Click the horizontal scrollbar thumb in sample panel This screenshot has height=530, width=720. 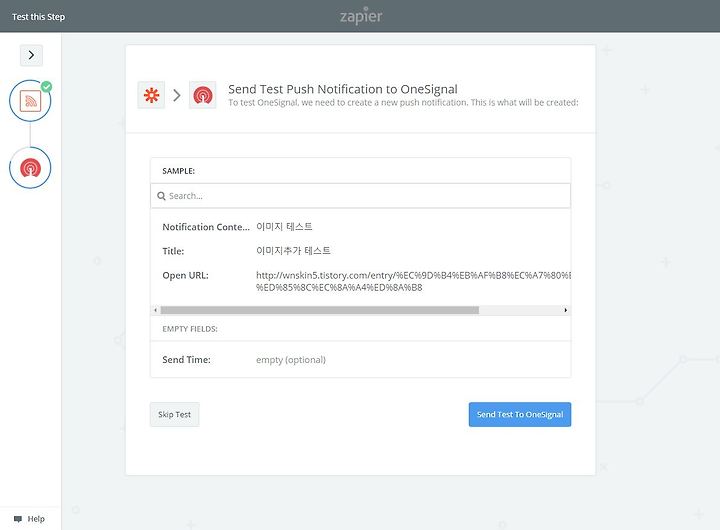tap(320, 310)
